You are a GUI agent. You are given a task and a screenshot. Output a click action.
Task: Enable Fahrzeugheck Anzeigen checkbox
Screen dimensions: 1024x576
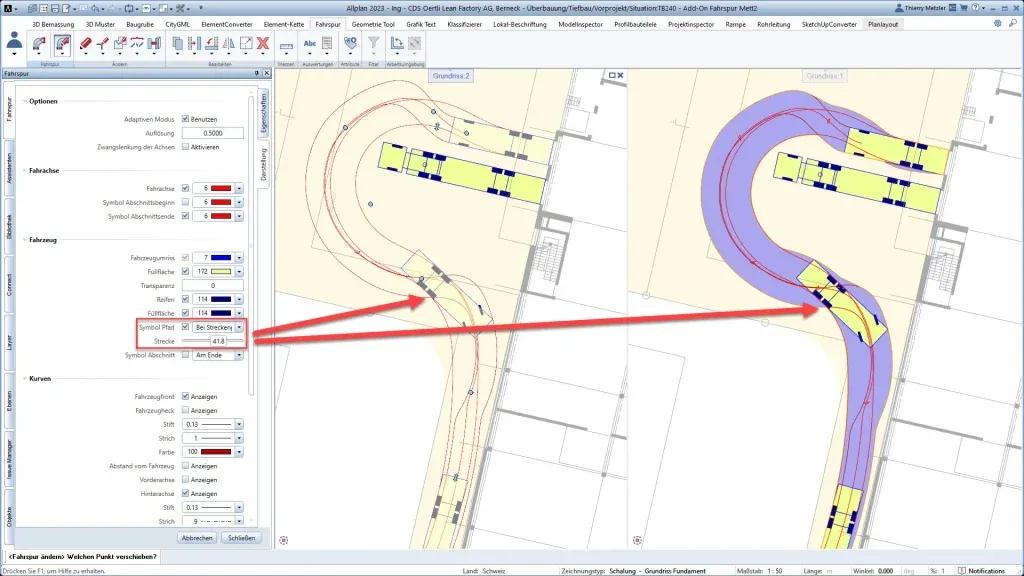click(x=185, y=410)
